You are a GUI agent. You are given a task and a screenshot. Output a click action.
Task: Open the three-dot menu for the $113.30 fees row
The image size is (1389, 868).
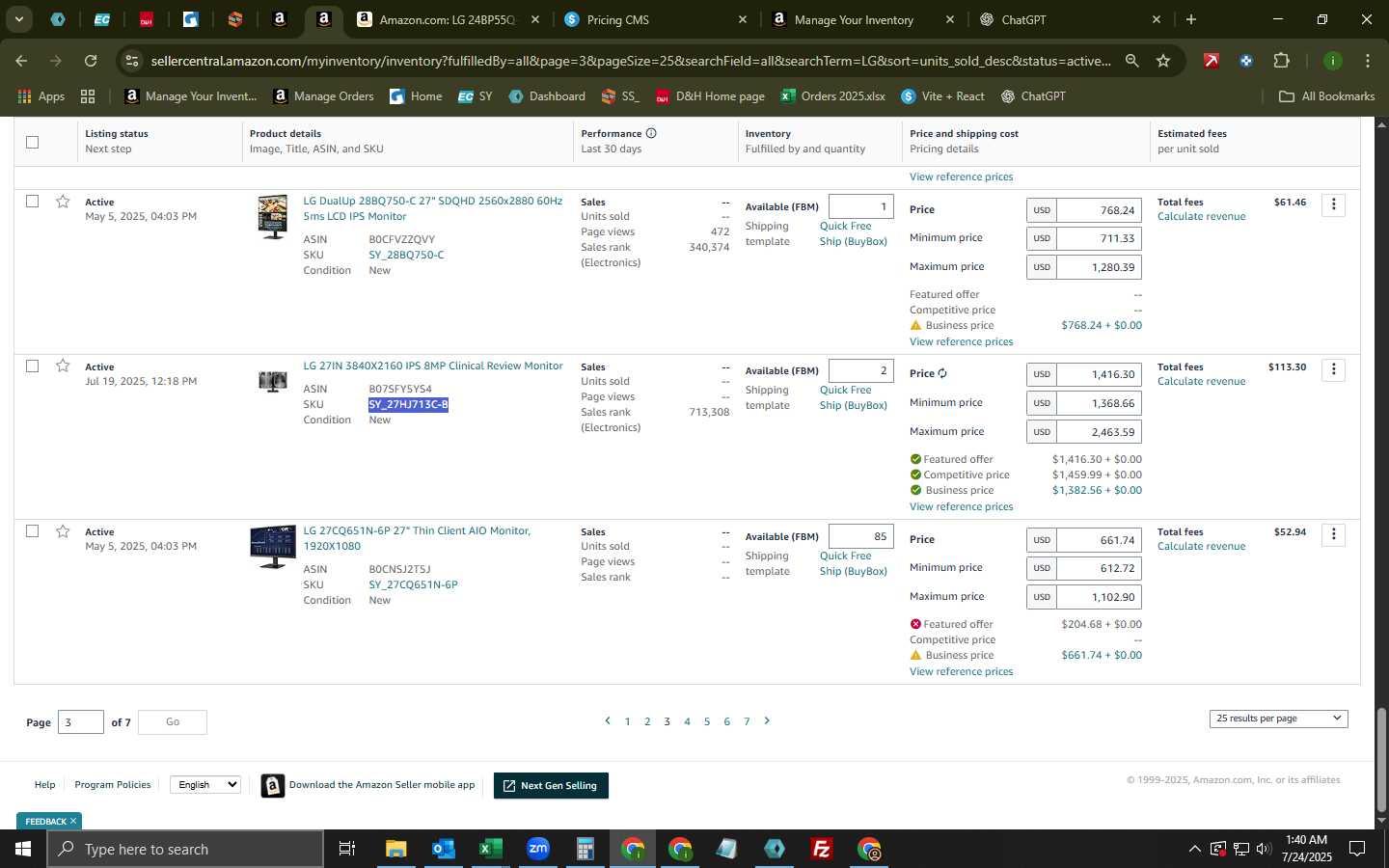click(x=1333, y=369)
